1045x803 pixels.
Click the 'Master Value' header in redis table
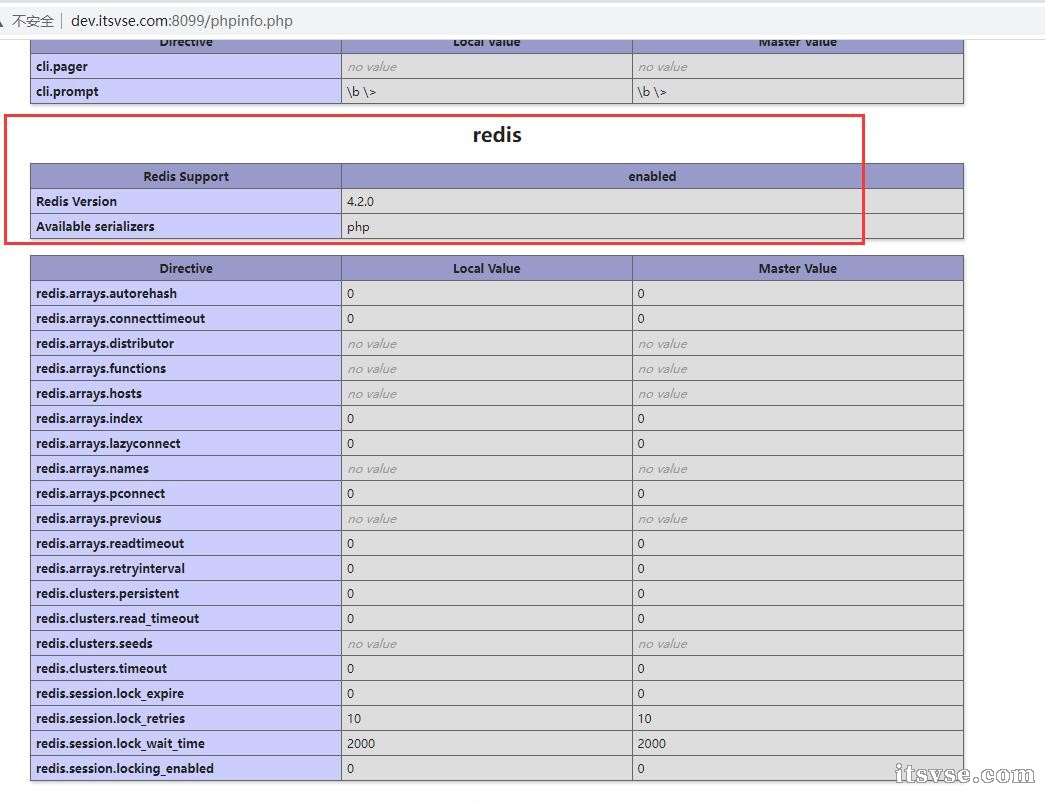tap(798, 269)
